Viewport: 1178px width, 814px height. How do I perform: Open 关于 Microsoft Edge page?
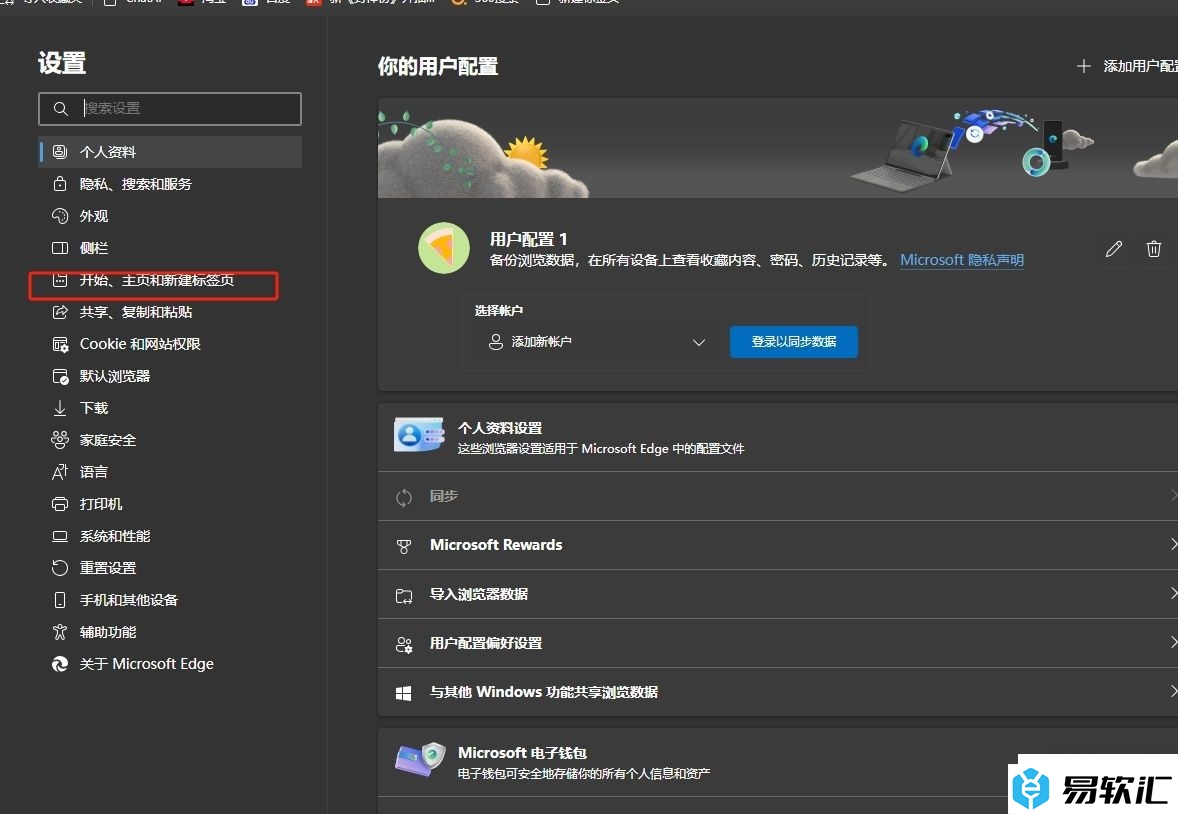click(x=171, y=664)
